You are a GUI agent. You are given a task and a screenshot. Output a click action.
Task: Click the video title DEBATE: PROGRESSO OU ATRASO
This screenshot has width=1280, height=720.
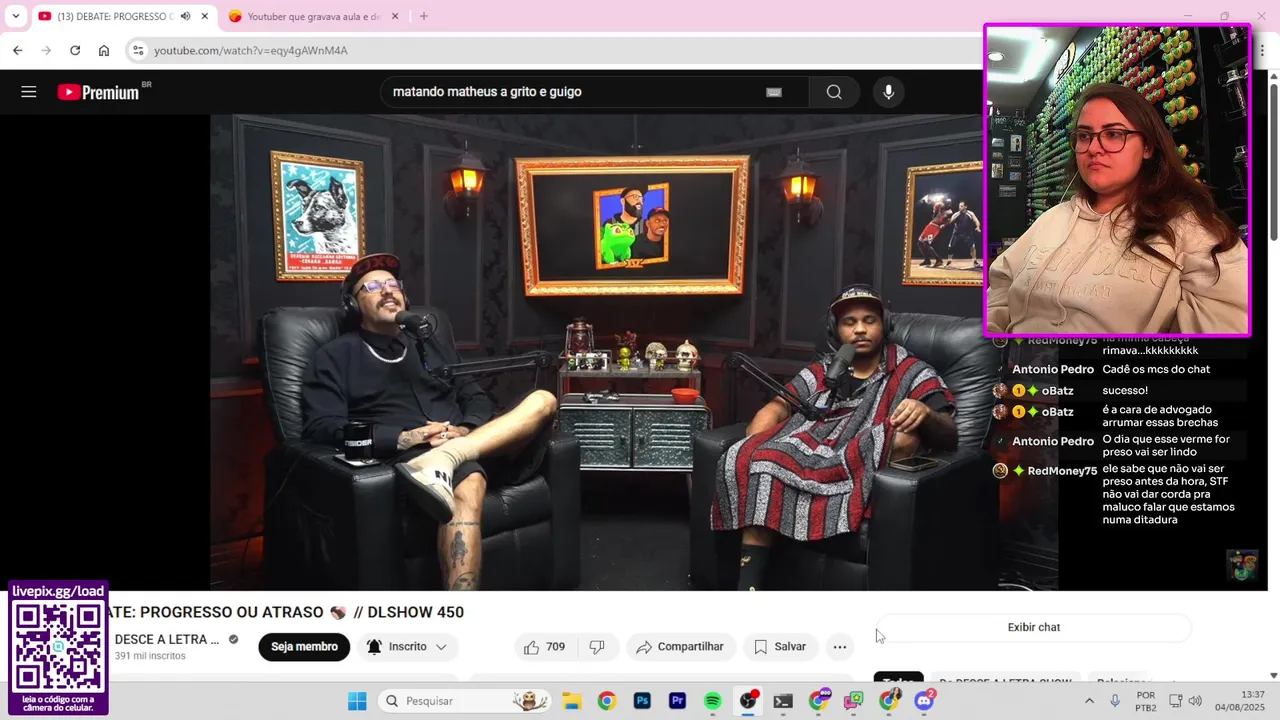286,612
